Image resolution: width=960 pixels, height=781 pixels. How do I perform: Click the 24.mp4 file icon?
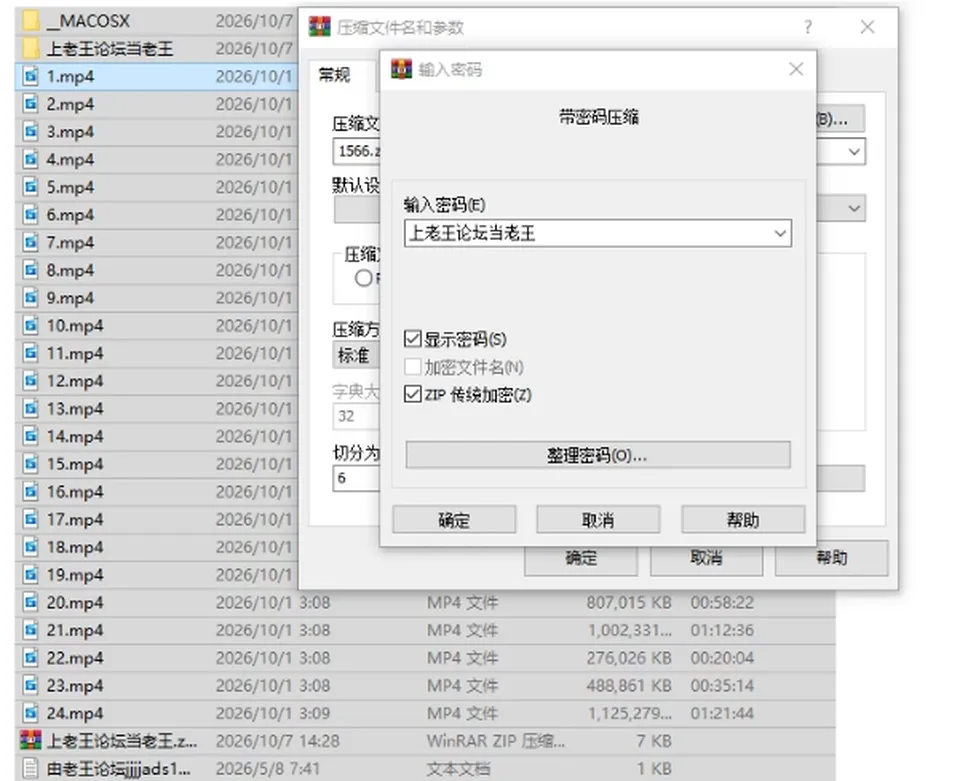tap(31, 713)
